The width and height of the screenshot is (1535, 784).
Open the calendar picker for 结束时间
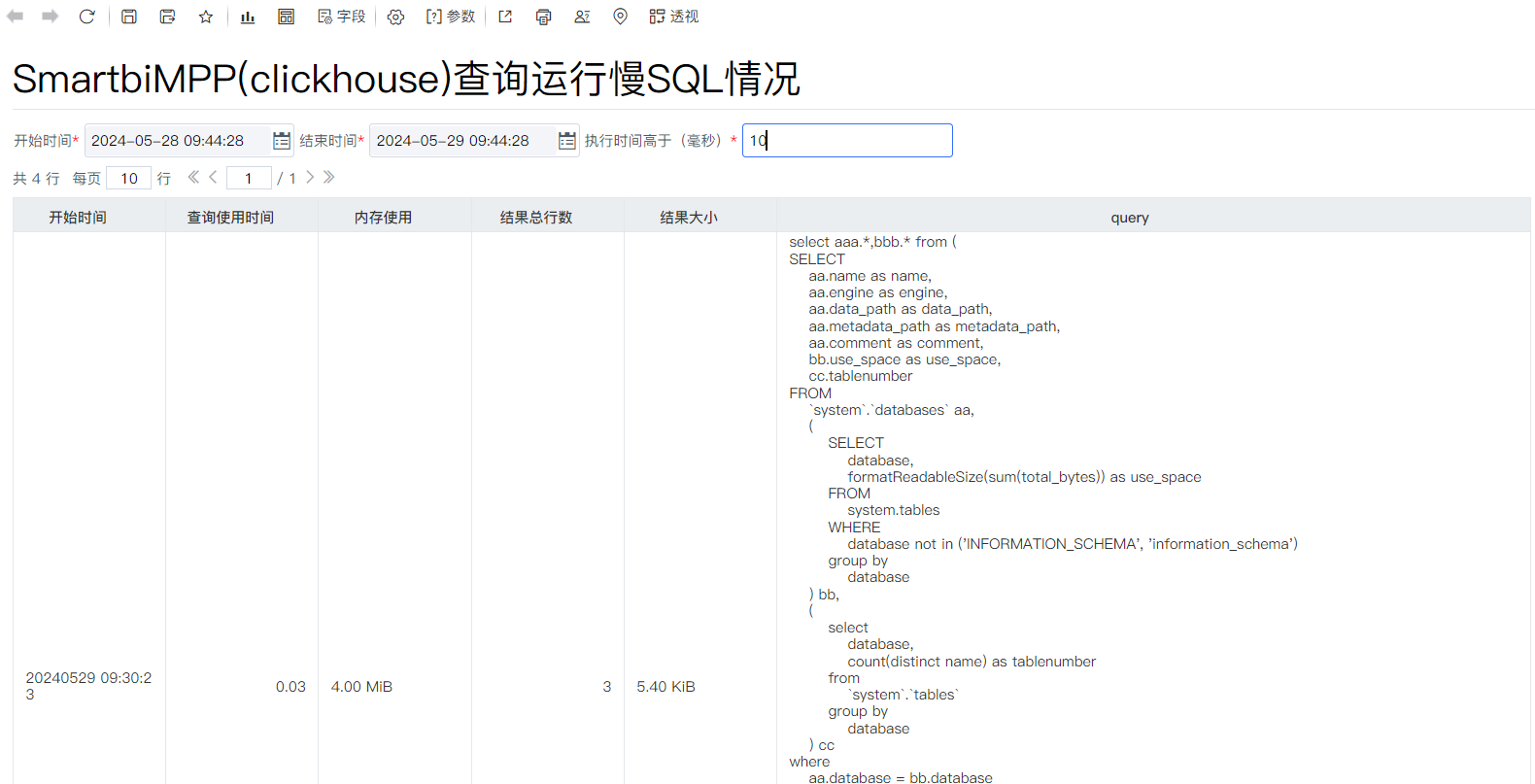click(567, 141)
